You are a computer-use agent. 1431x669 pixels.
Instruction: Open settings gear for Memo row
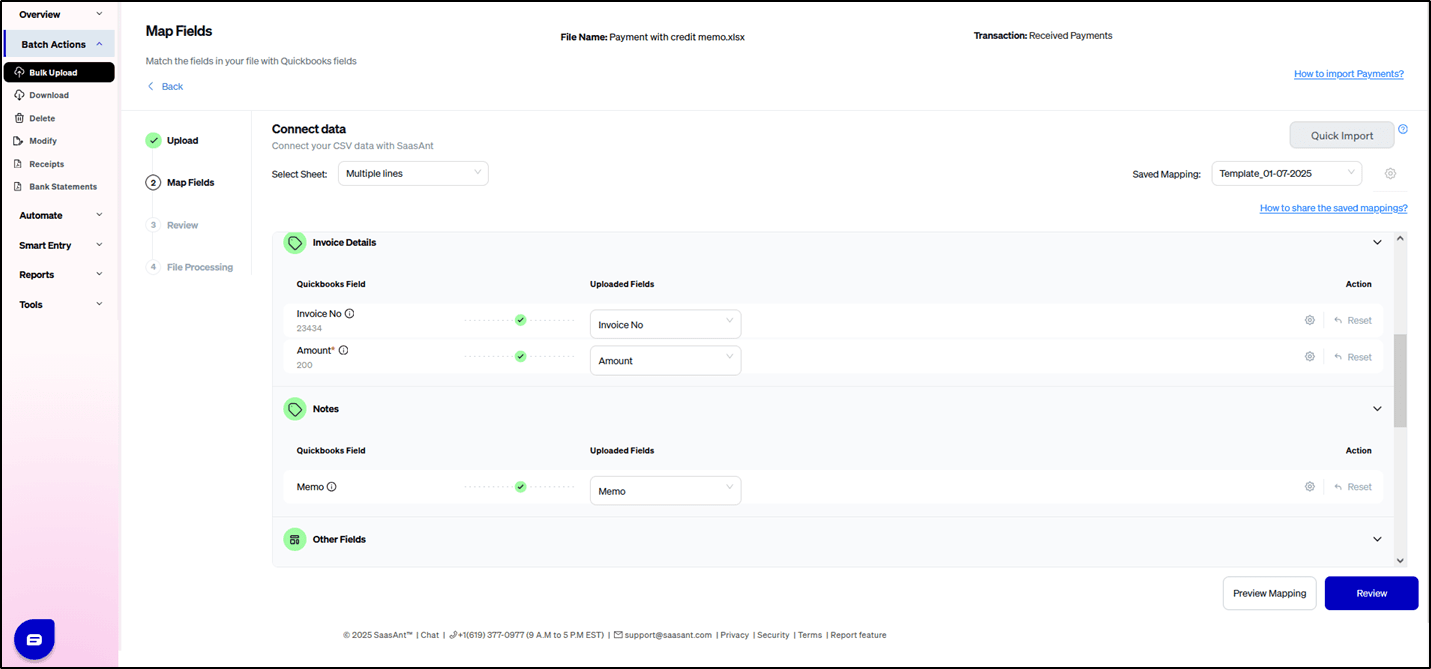[x=1309, y=487]
